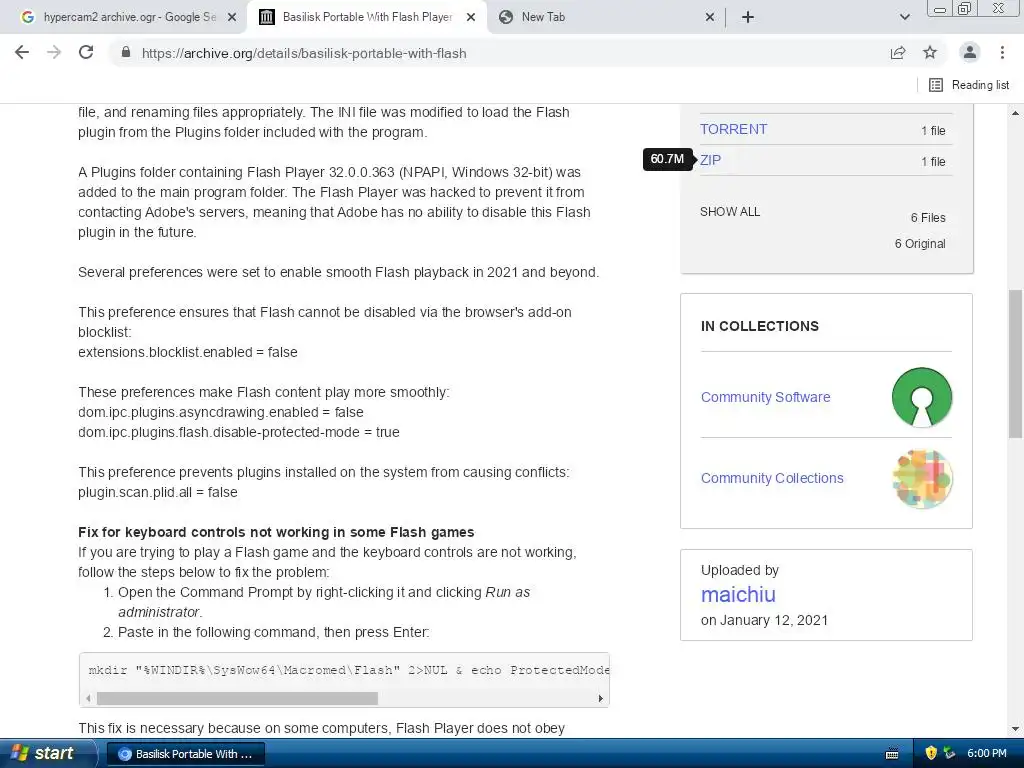This screenshot has width=1024, height=768.
Task: Click the security shield tray icon
Action: [931, 753]
